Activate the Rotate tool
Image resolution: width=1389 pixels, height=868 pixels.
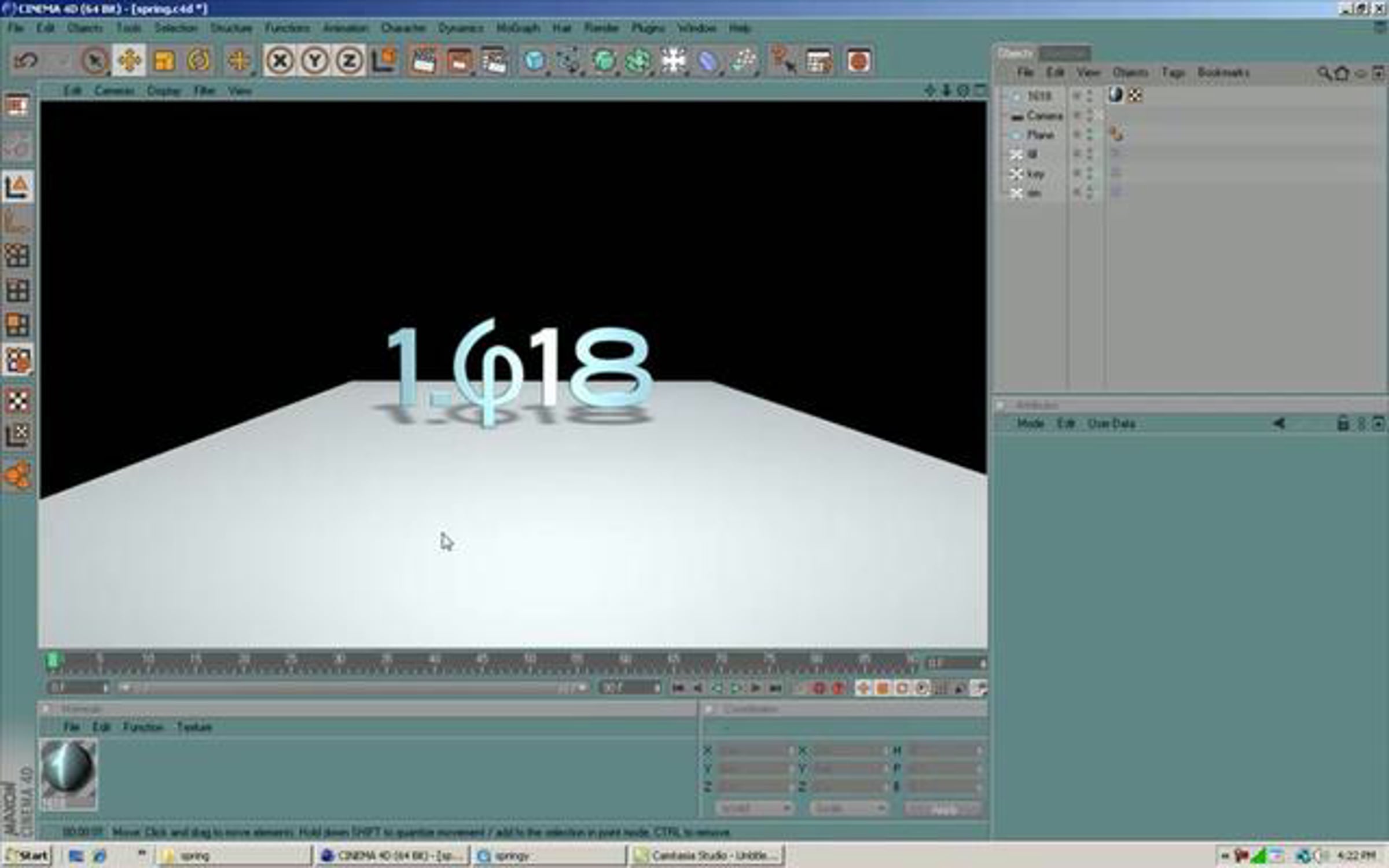tap(199, 60)
